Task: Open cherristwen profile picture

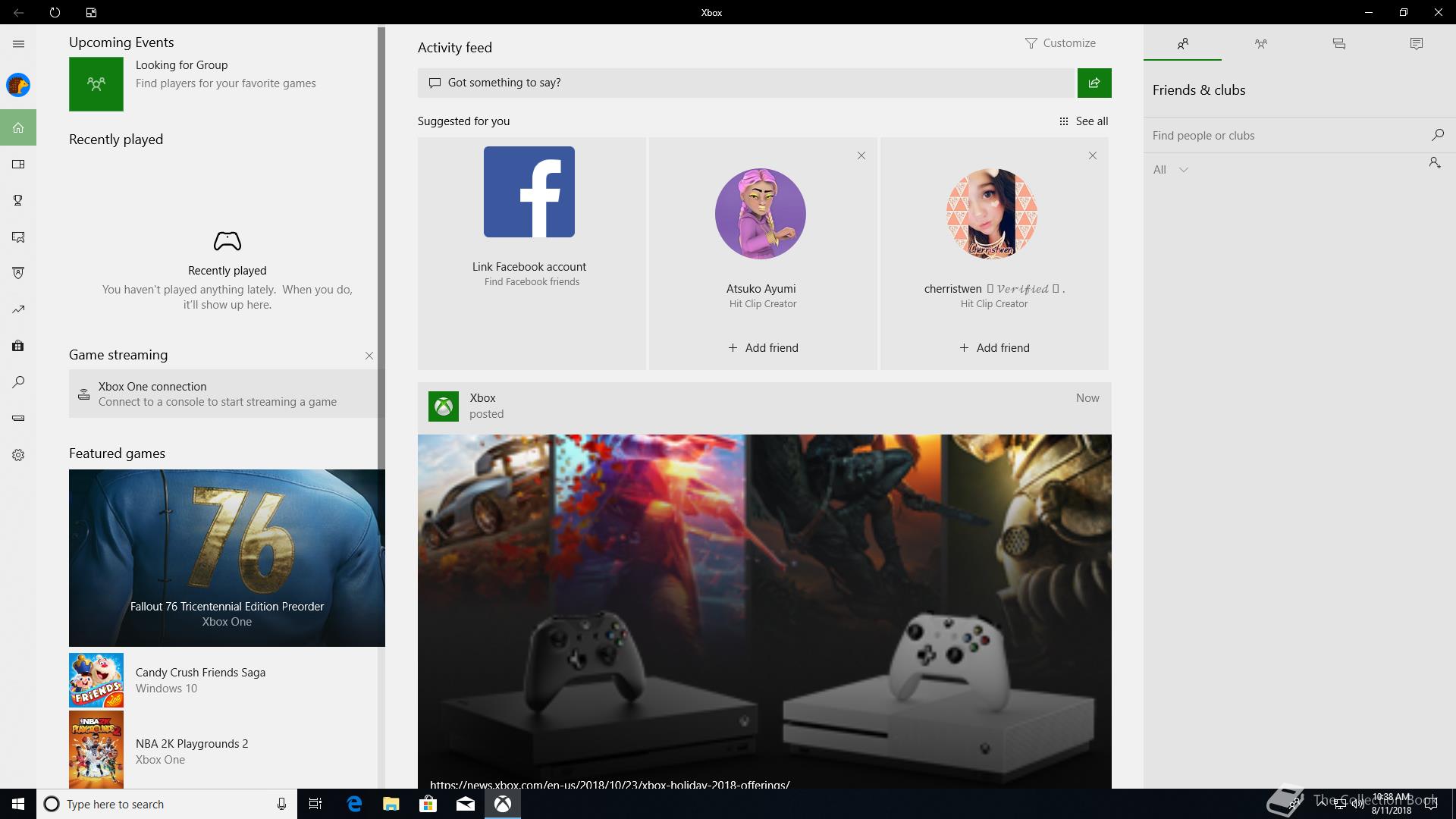Action: 992,214
